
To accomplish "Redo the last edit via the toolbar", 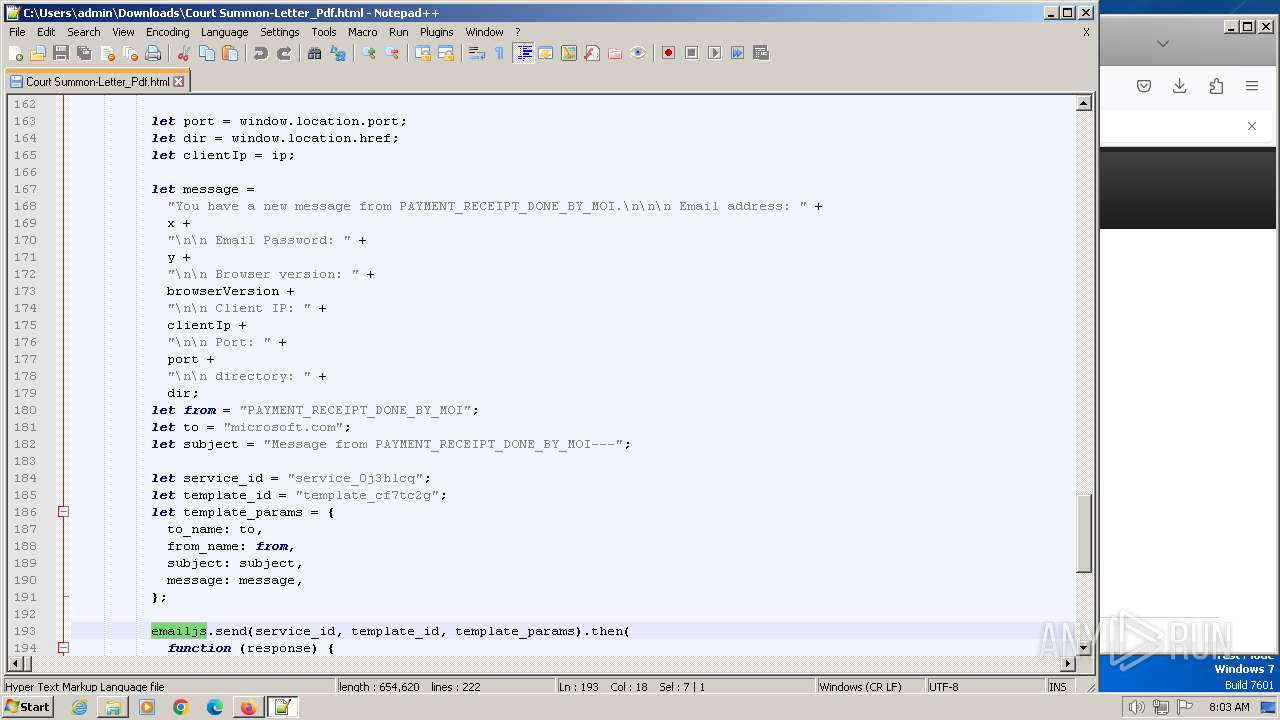I will pyautogui.click(x=284, y=53).
